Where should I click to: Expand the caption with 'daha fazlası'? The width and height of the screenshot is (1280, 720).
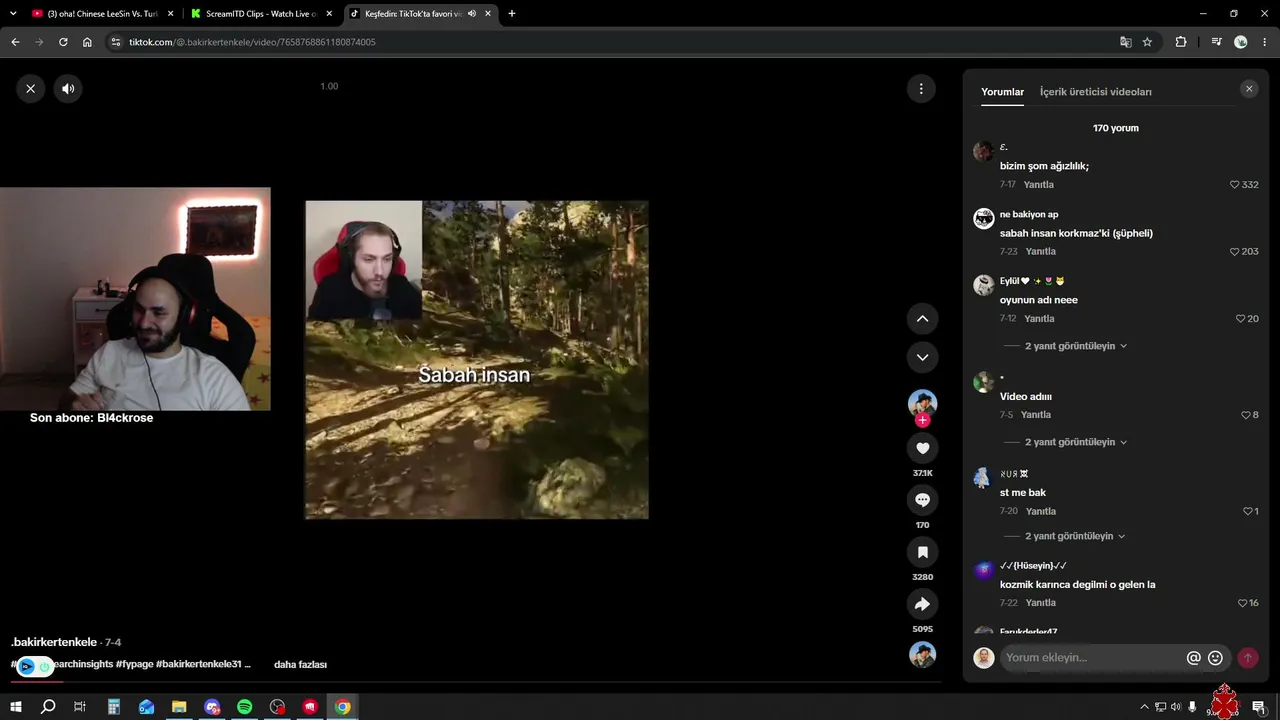coord(300,665)
